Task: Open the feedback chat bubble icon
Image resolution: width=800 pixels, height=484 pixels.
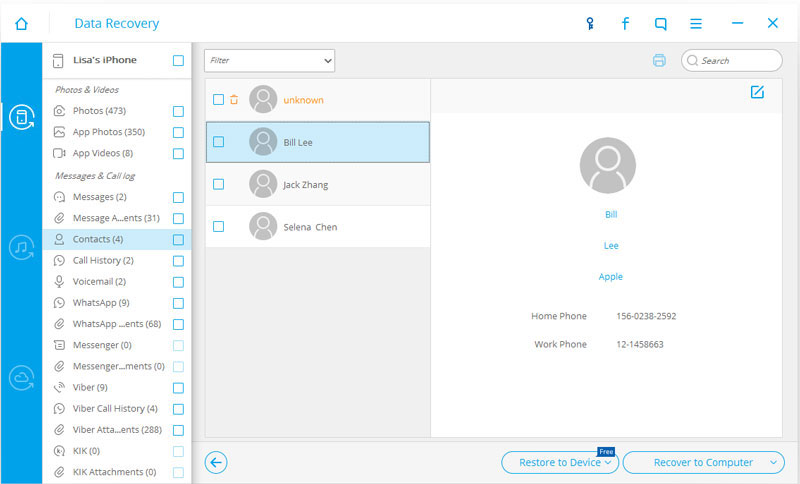Action: point(661,23)
